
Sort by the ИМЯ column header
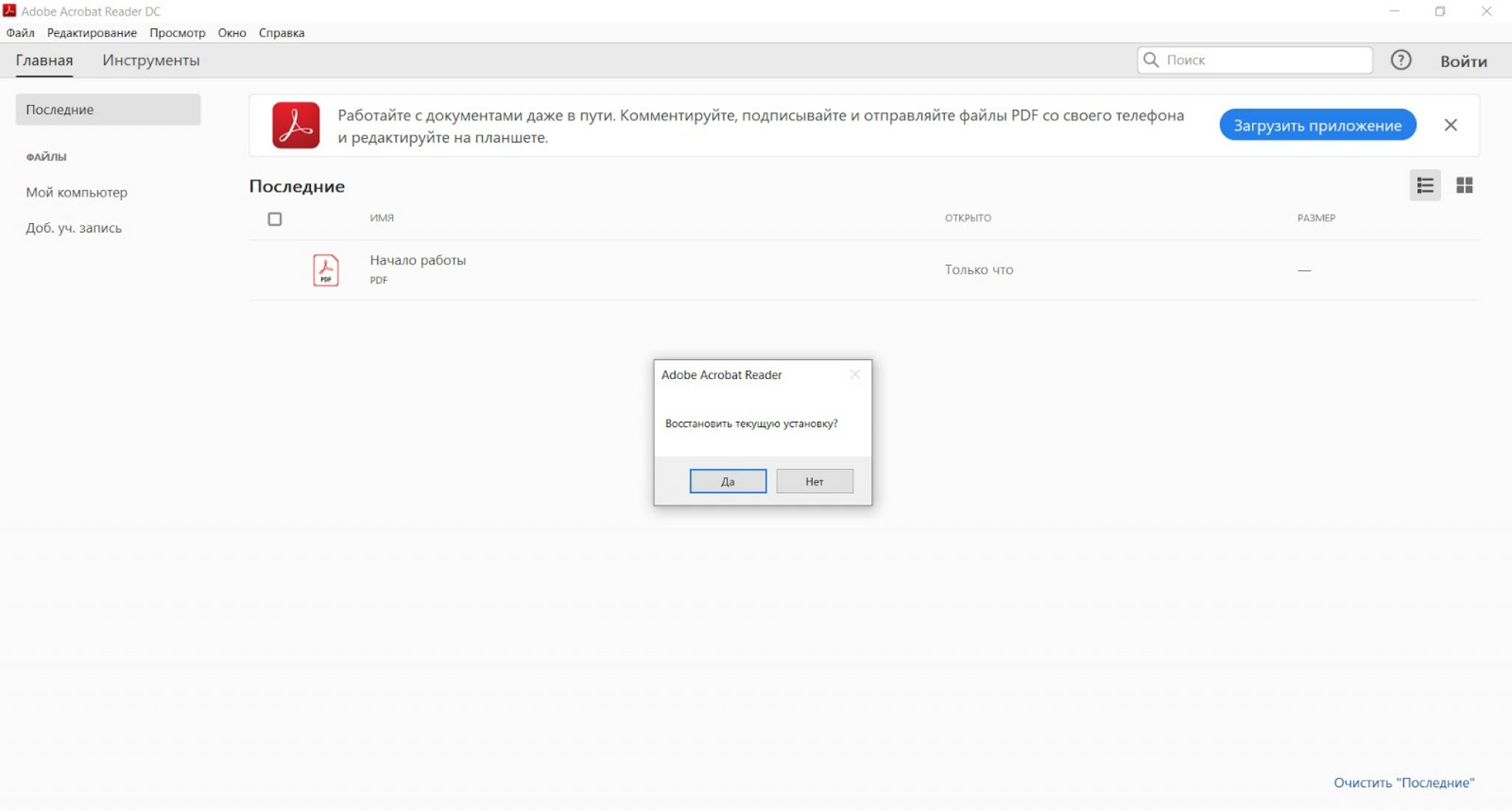point(382,218)
